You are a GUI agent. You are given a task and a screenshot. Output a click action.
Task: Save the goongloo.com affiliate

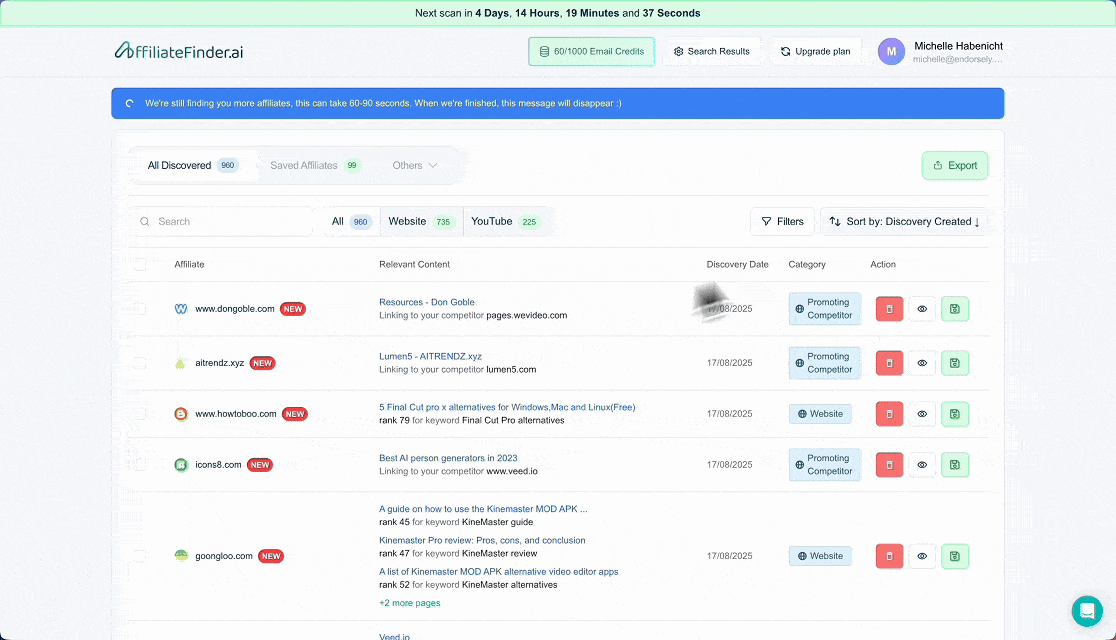coord(954,556)
